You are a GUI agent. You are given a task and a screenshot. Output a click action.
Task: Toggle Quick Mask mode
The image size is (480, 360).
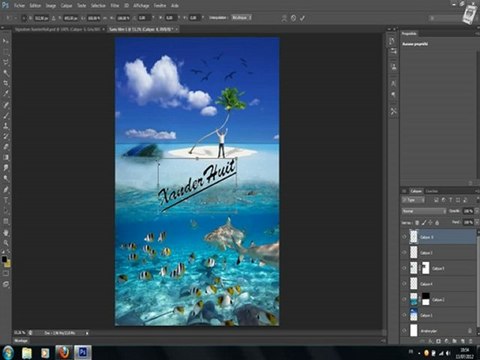click(6, 273)
